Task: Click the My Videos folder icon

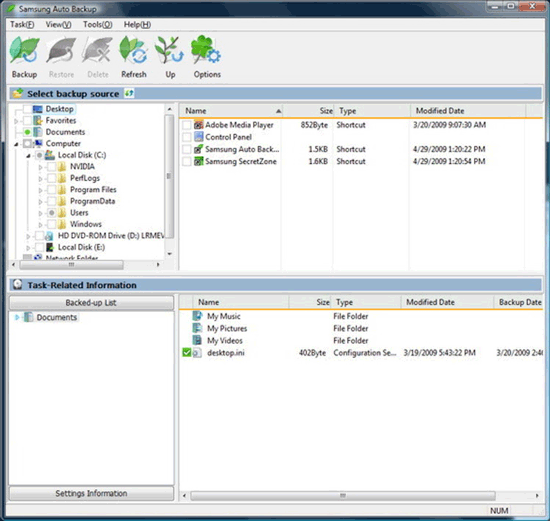Action: pos(197,340)
